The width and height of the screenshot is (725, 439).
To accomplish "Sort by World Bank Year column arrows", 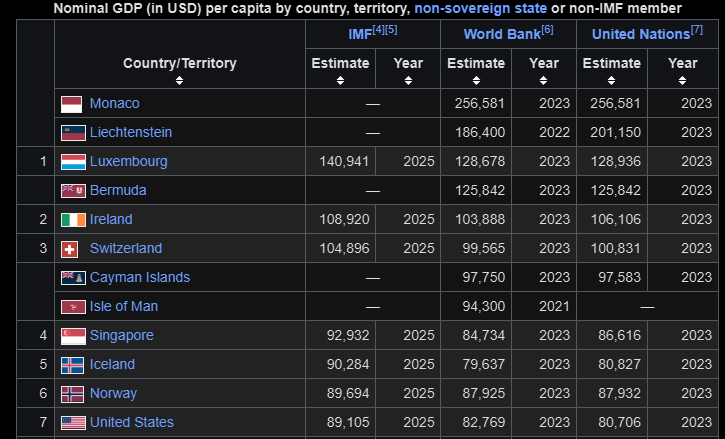I will coord(544,80).
